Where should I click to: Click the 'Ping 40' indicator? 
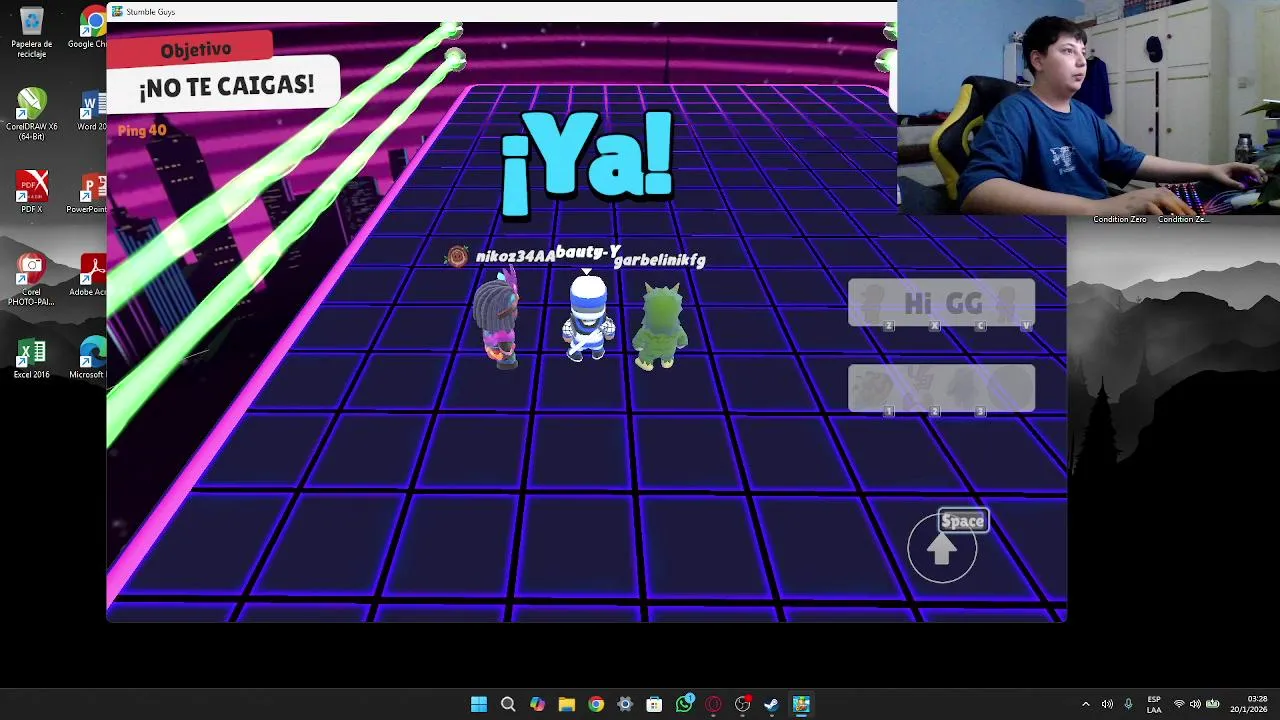(x=142, y=130)
